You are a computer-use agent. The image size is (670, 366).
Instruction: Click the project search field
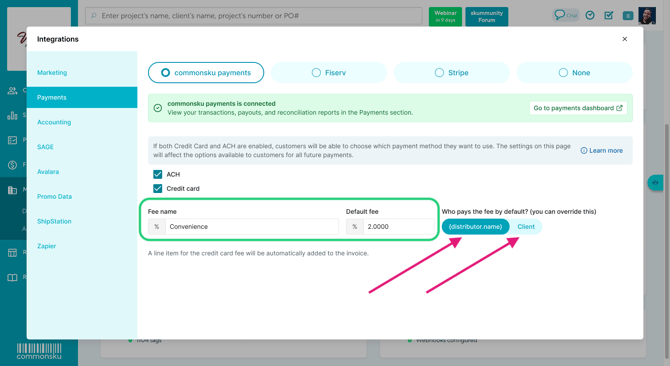pos(254,16)
